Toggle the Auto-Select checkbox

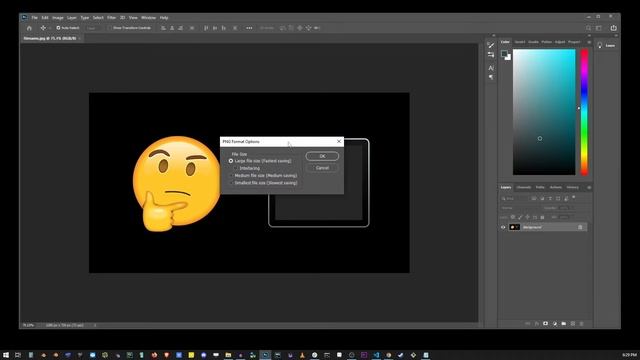tap(58, 28)
